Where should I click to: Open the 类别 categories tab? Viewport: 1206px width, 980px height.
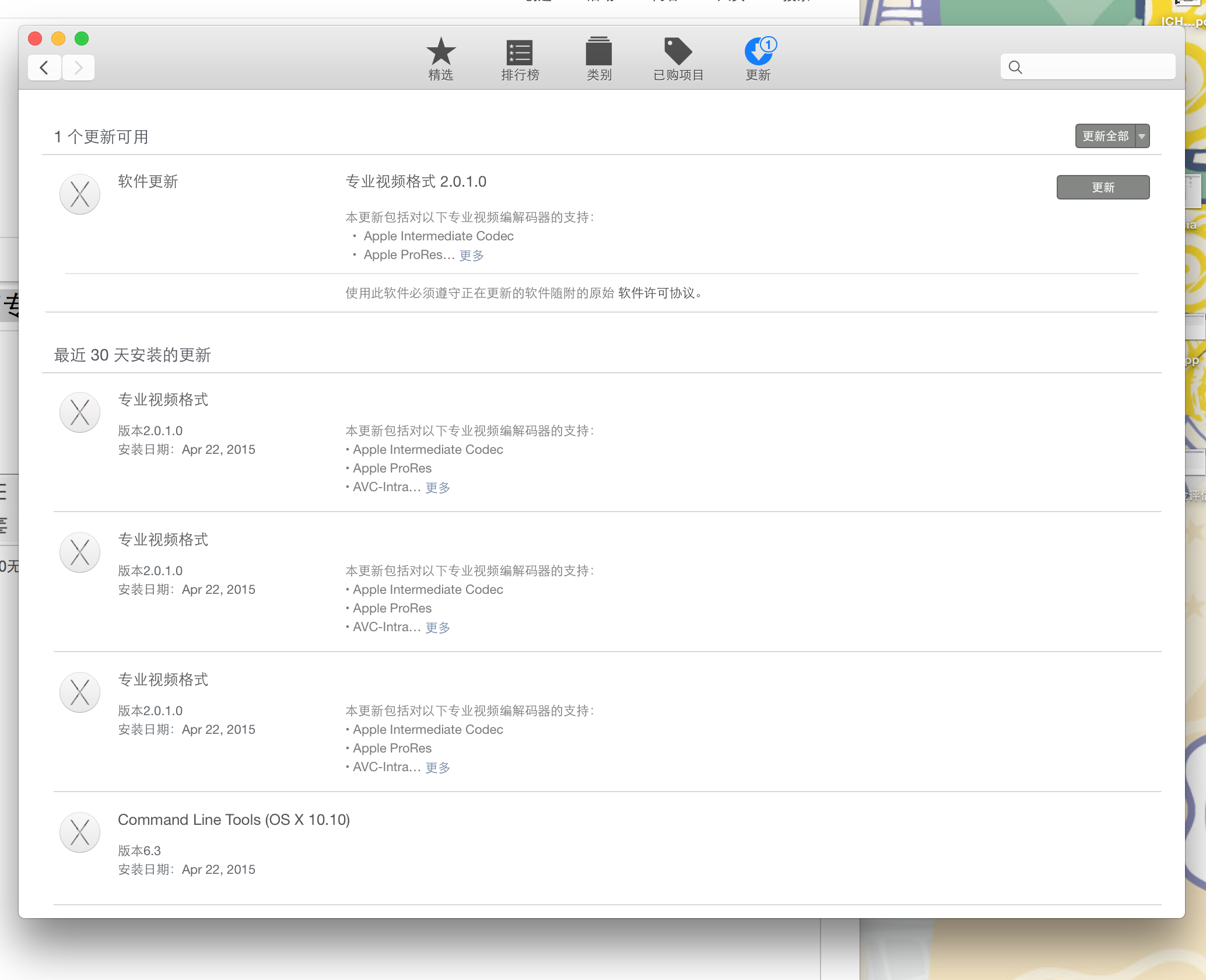(599, 58)
